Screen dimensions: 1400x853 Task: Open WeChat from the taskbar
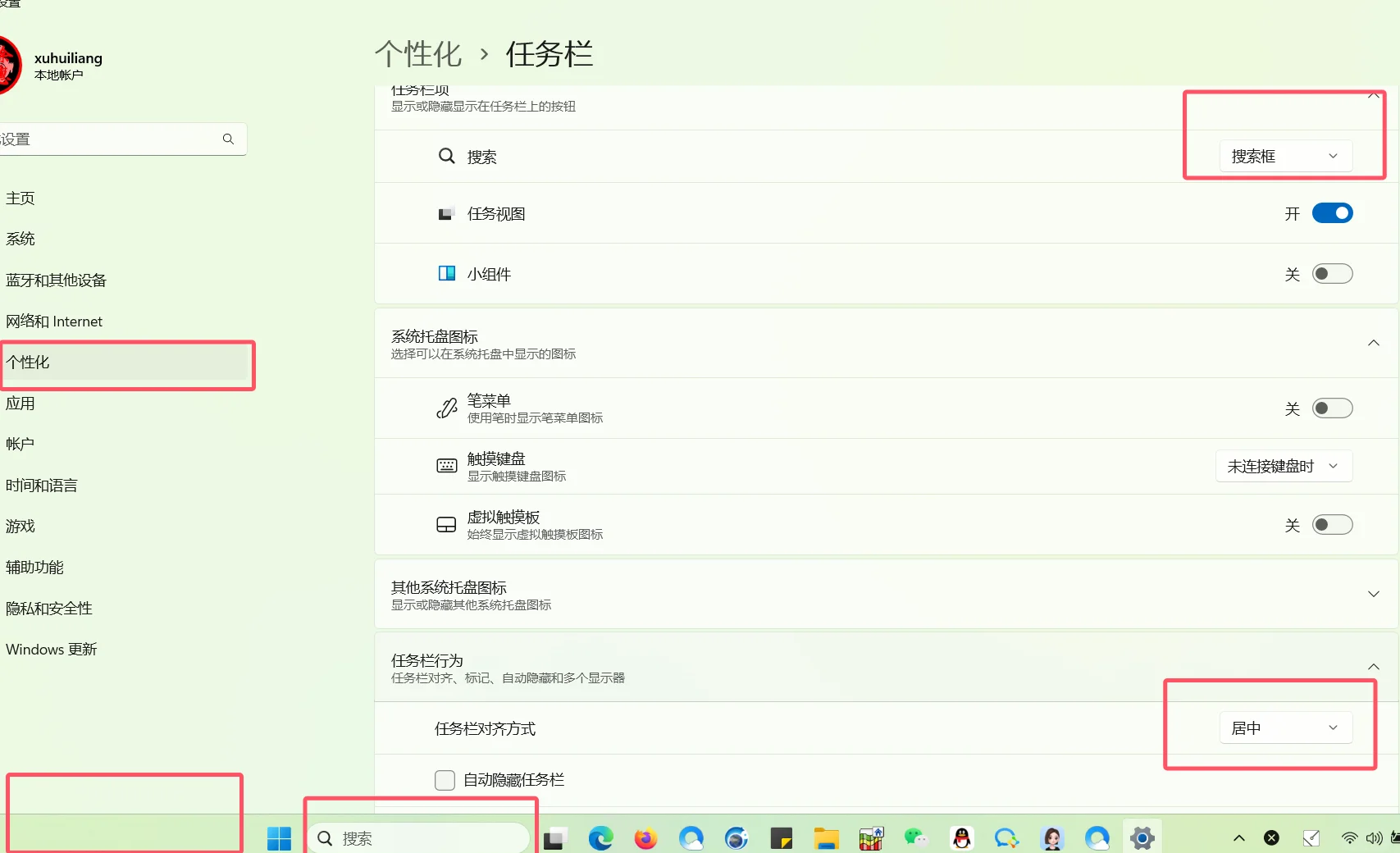(915, 838)
